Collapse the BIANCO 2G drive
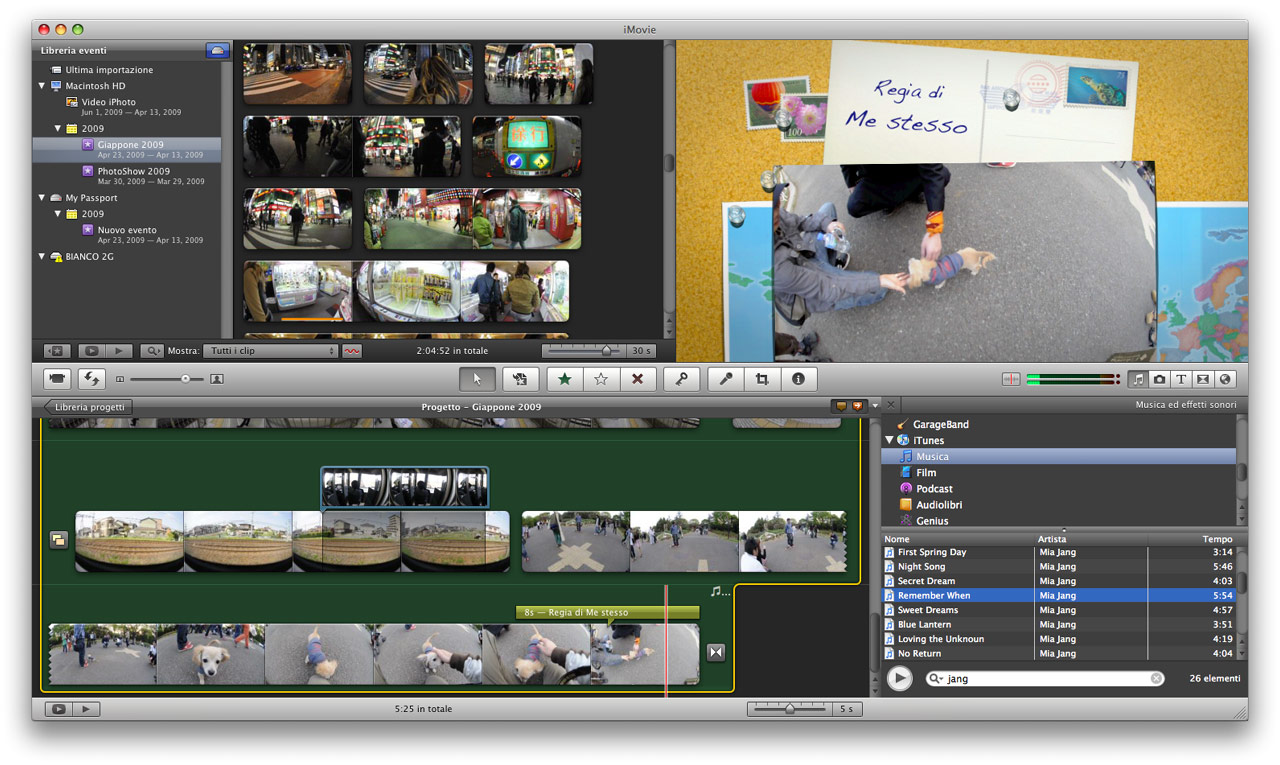Screen dimensions: 1280x765 (42, 257)
